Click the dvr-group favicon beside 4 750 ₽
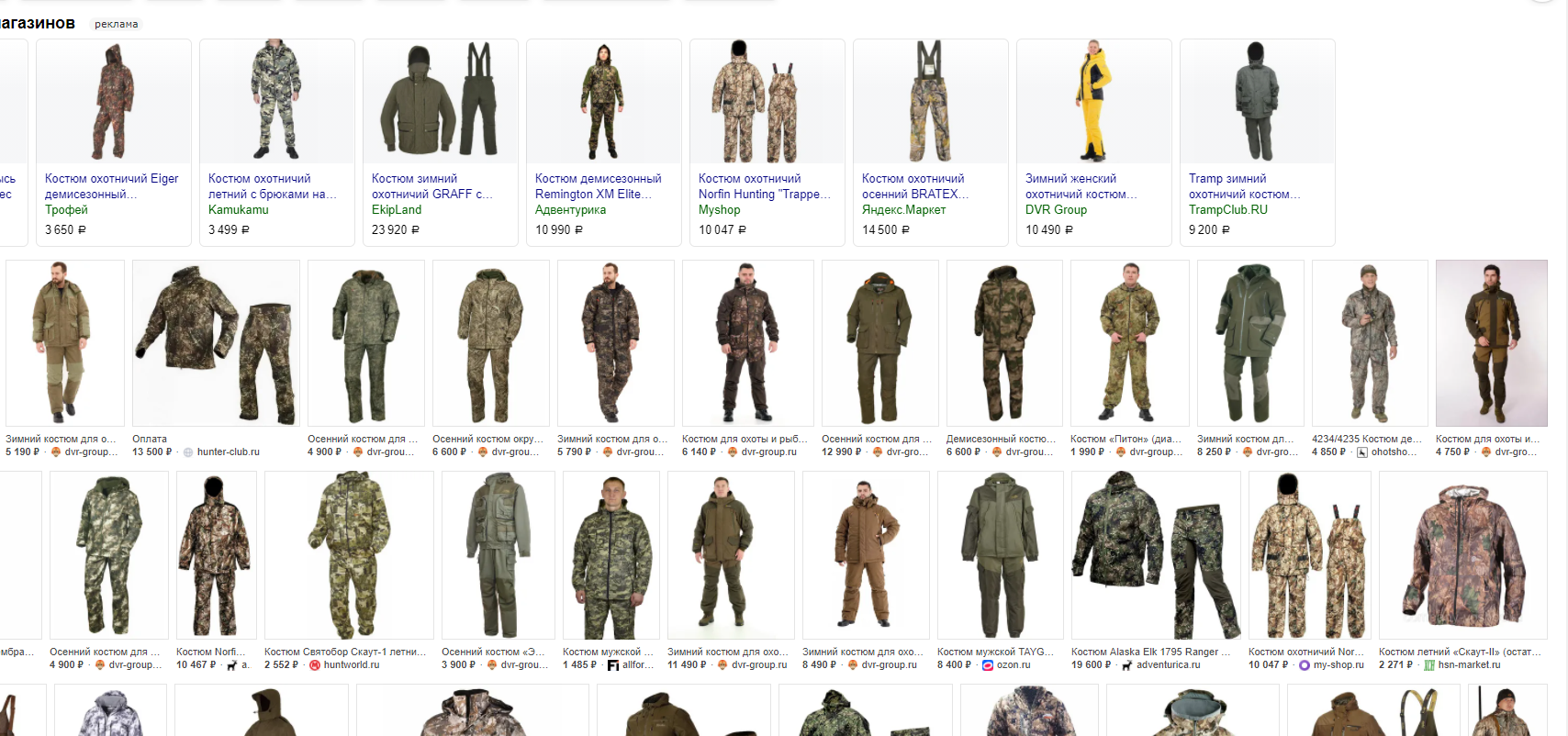Screen dimensions: 1568x736 point(1486,452)
